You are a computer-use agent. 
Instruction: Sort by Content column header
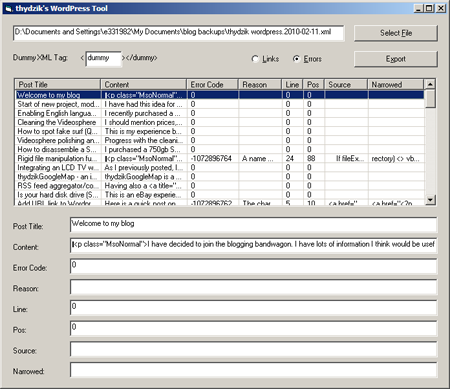coord(143,84)
